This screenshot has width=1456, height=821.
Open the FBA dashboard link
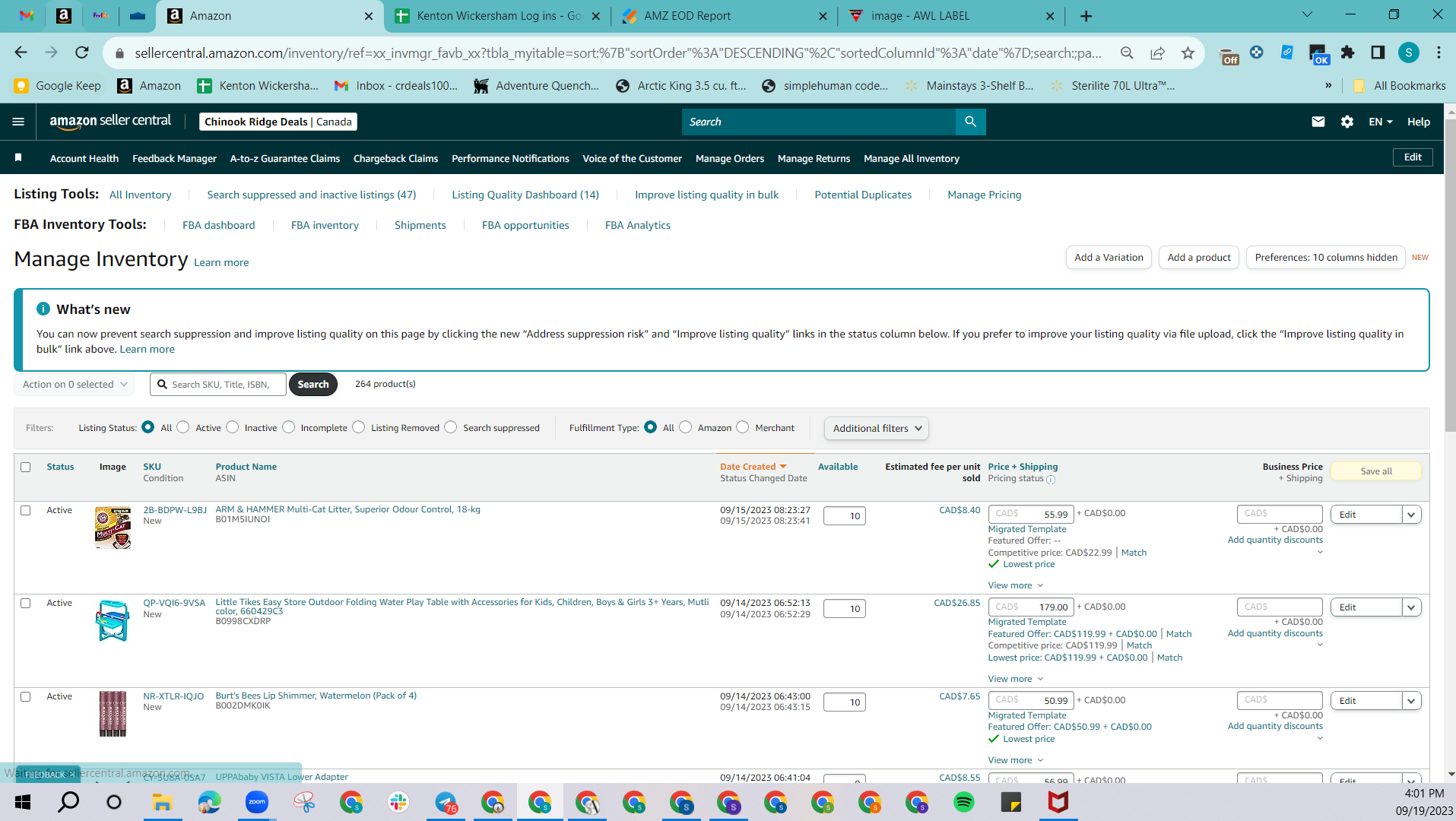click(218, 225)
